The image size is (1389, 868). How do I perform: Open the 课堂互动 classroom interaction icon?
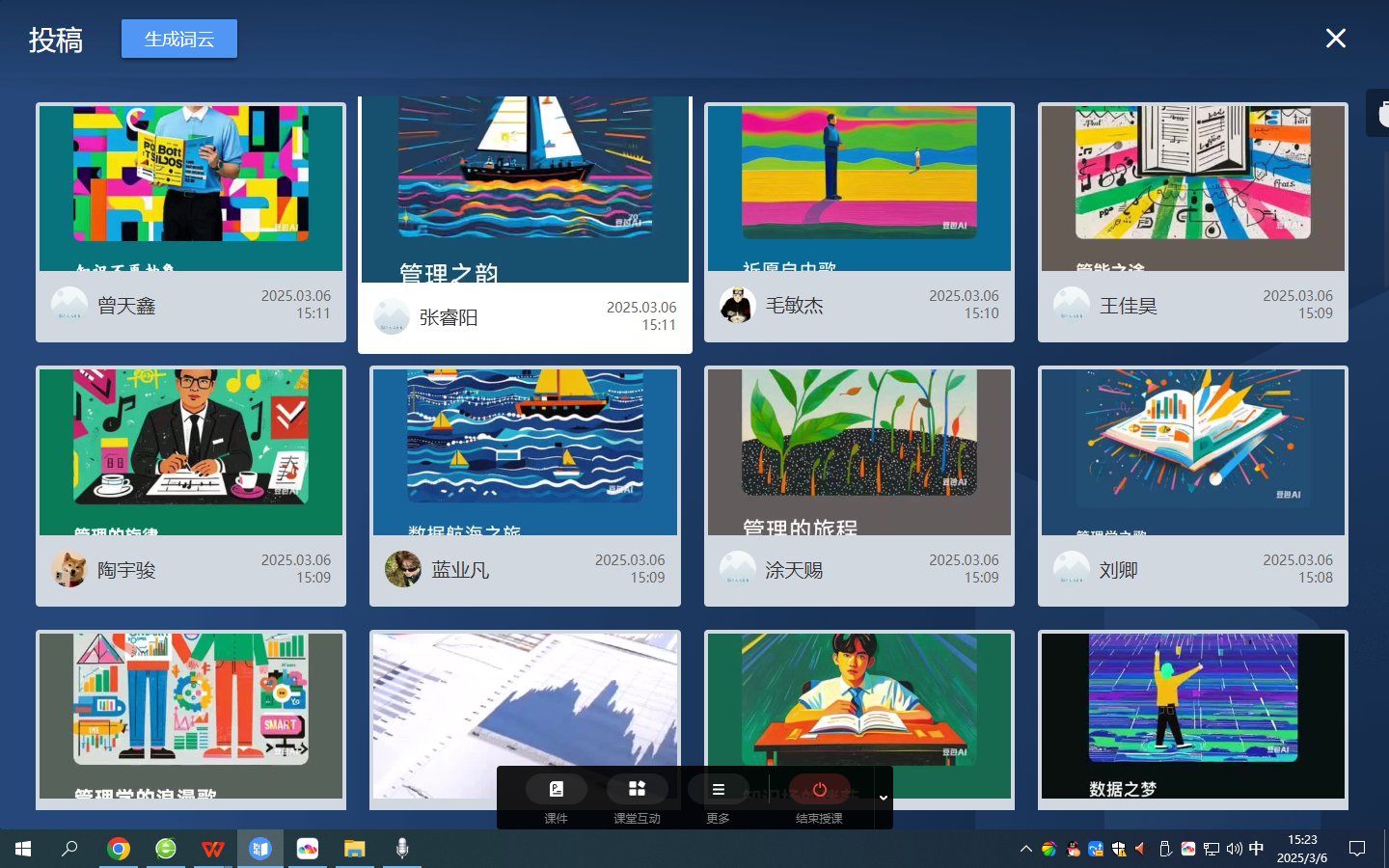point(637,790)
